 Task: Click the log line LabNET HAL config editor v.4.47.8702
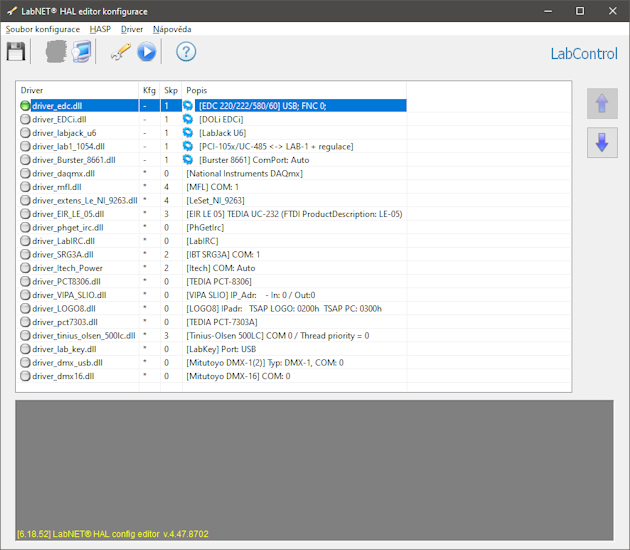[113, 534]
